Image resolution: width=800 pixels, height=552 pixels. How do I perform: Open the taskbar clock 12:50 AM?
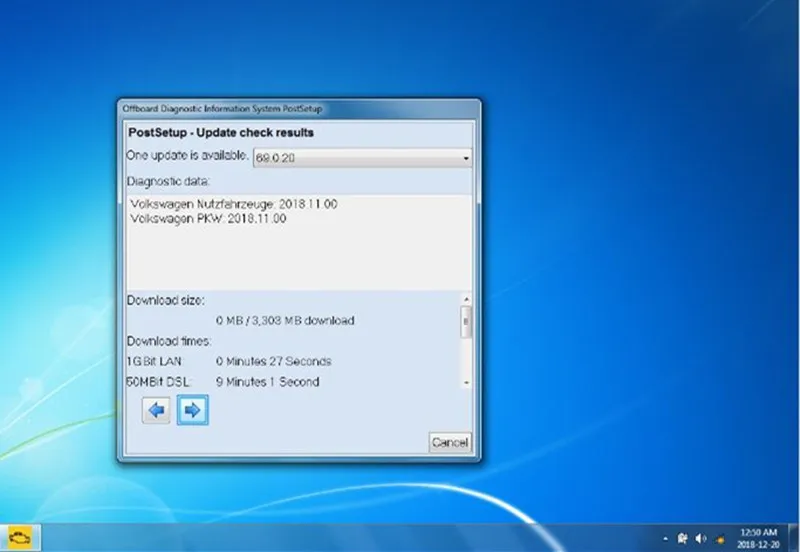pyautogui.click(x=758, y=538)
